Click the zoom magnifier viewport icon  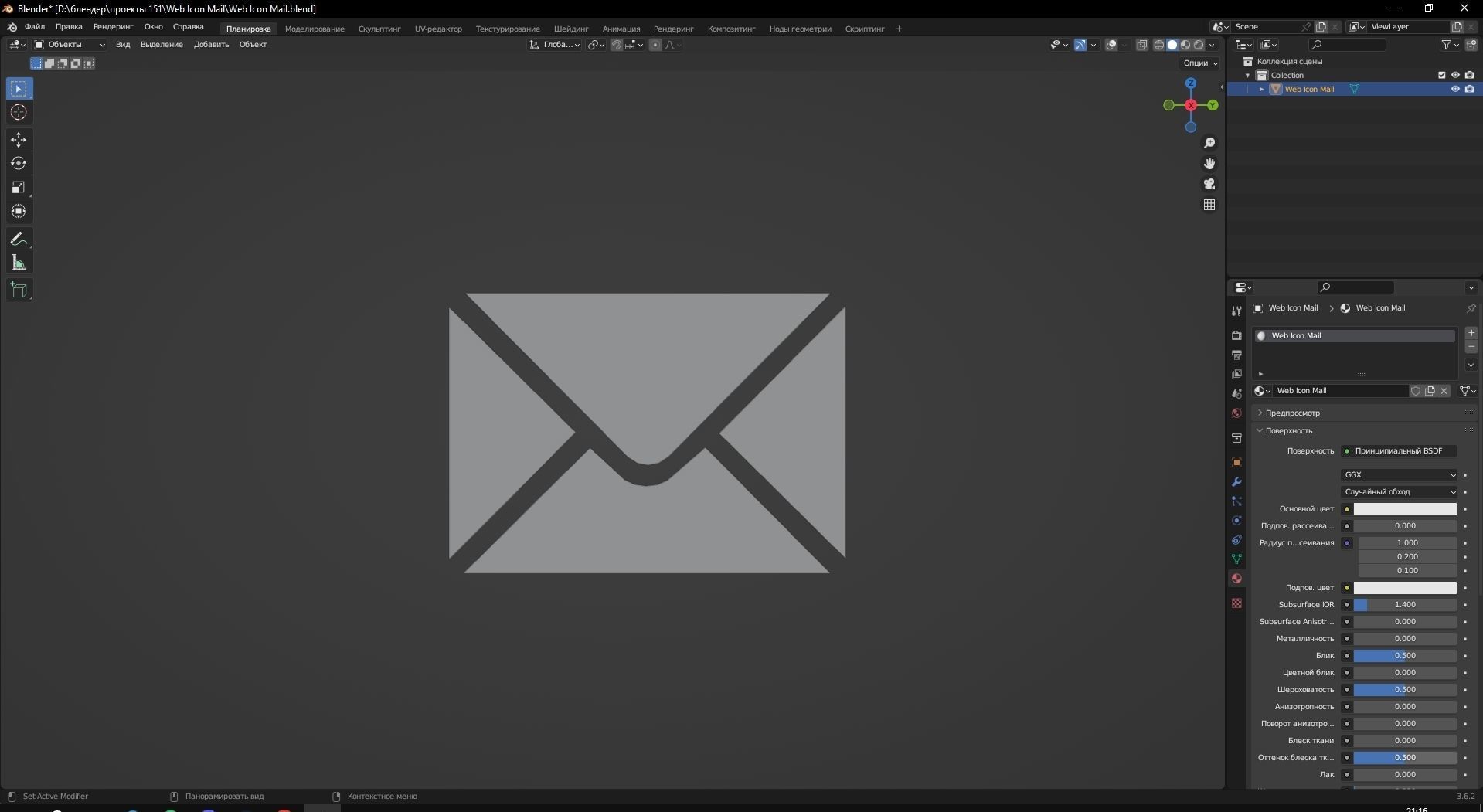pyautogui.click(x=1209, y=143)
